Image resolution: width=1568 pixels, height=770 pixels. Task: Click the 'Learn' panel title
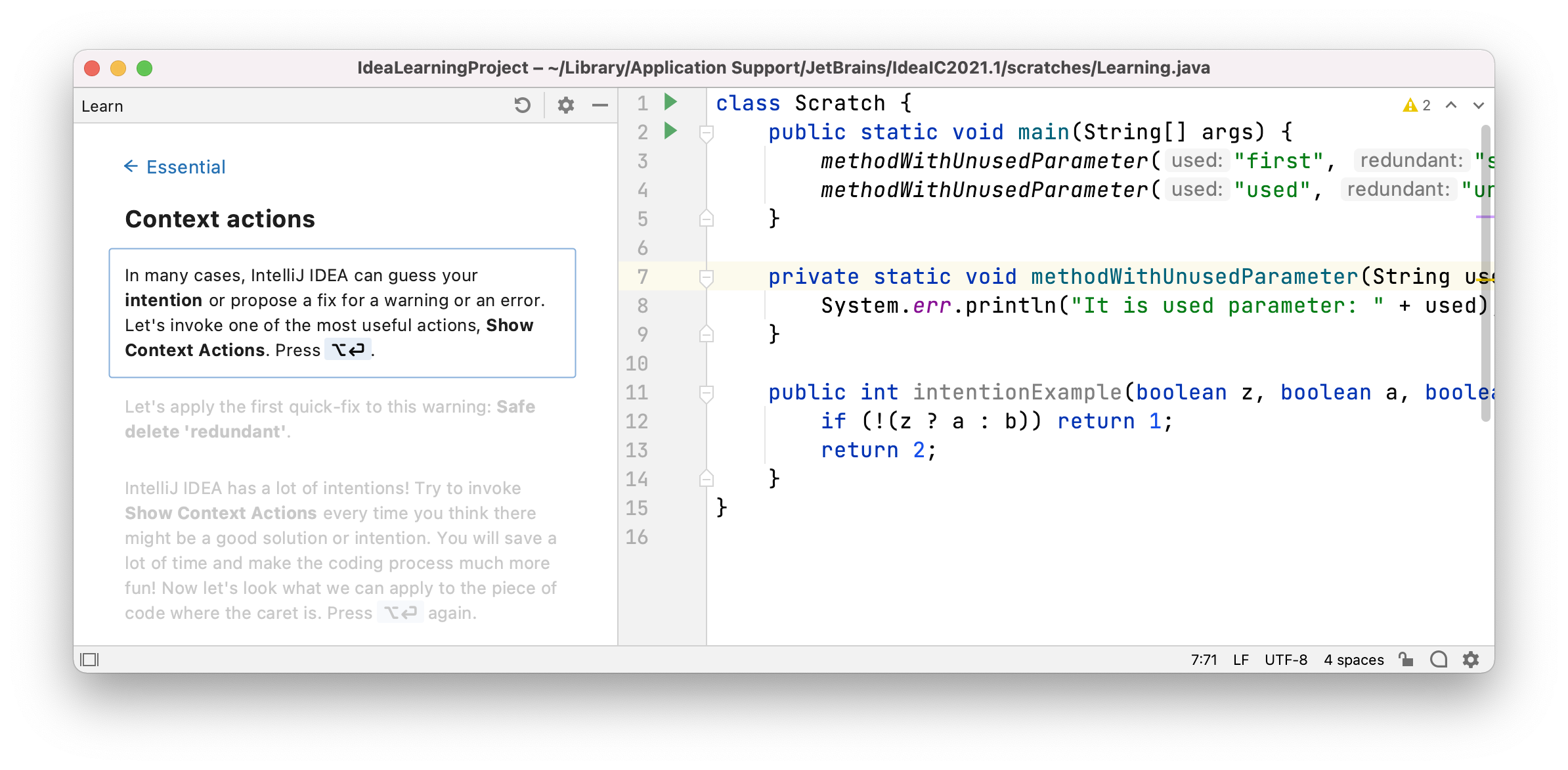point(102,106)
